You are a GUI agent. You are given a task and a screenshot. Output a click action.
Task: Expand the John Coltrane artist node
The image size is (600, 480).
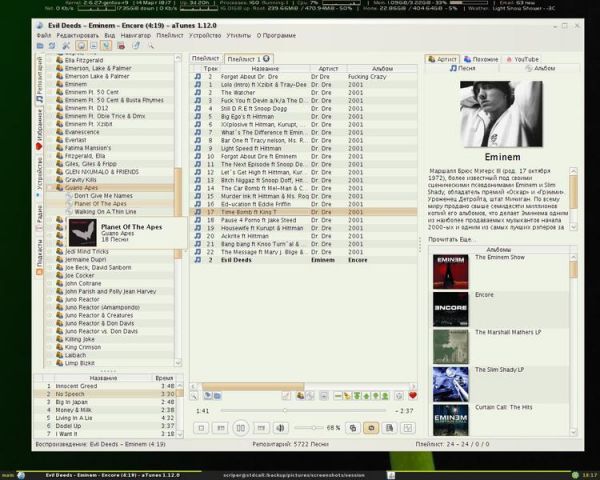coord(50,284)
